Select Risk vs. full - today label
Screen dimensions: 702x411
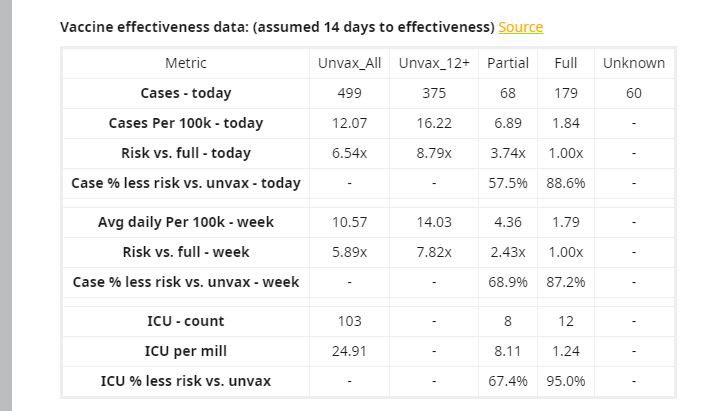[x=186, y=153]
